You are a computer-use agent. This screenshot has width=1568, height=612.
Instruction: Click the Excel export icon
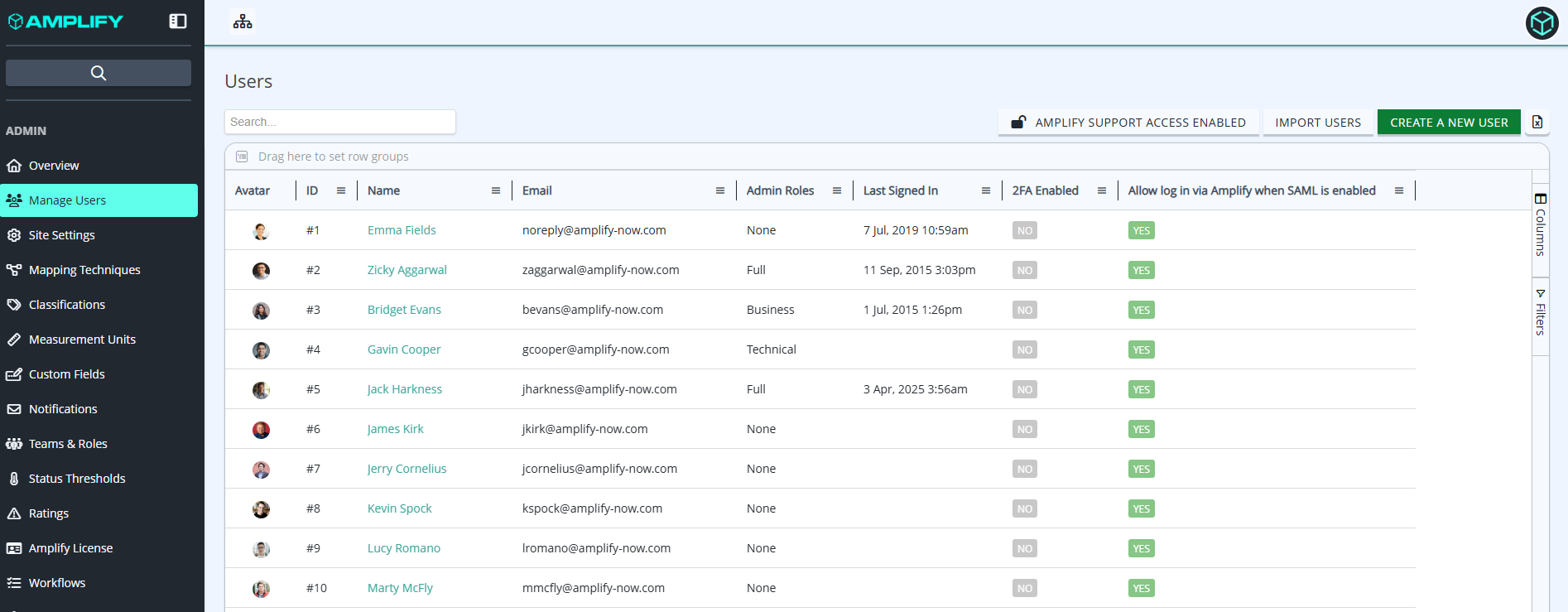pyautogui.click(x=1537, y=123)
